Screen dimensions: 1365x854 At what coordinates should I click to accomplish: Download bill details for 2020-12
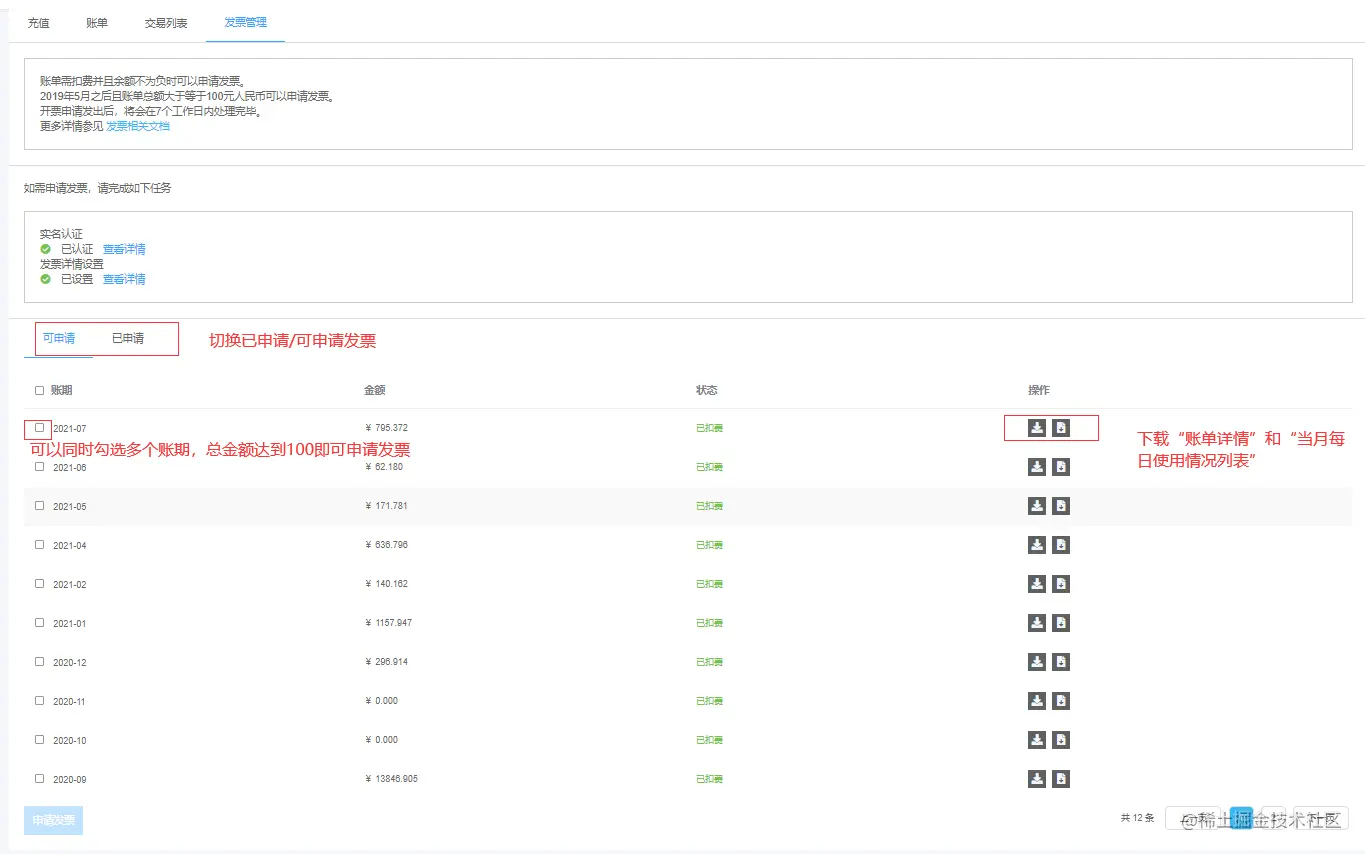[1037, 662]
